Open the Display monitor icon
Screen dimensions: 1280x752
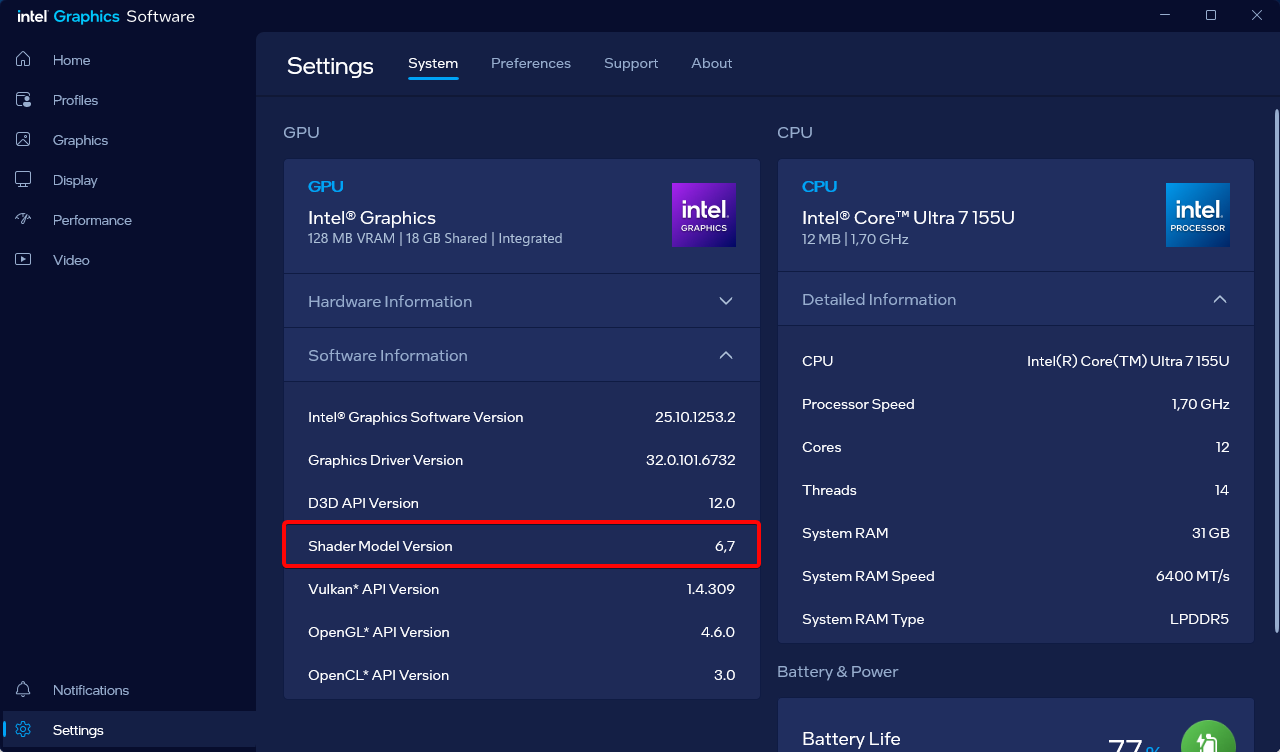point(23,180)
